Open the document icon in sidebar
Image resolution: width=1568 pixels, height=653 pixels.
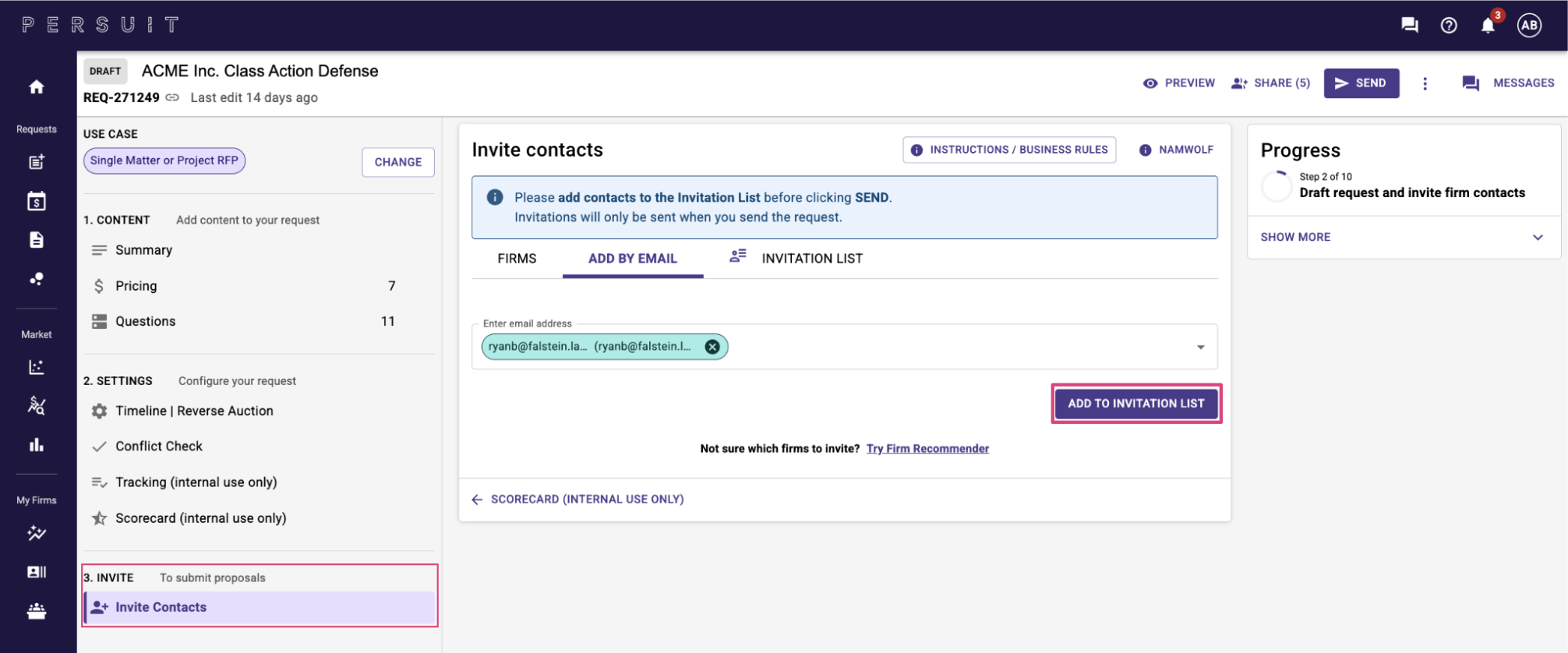tap(37, 240)
